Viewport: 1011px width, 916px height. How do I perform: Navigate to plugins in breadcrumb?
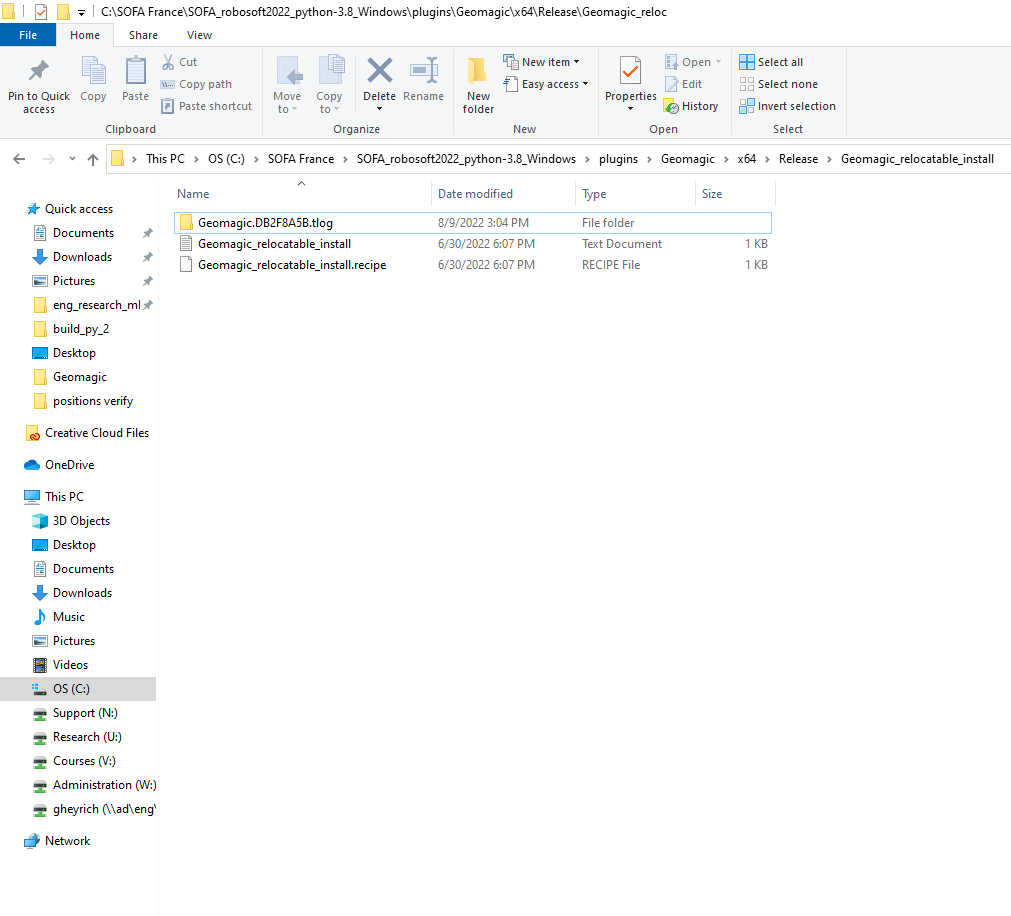618,159
